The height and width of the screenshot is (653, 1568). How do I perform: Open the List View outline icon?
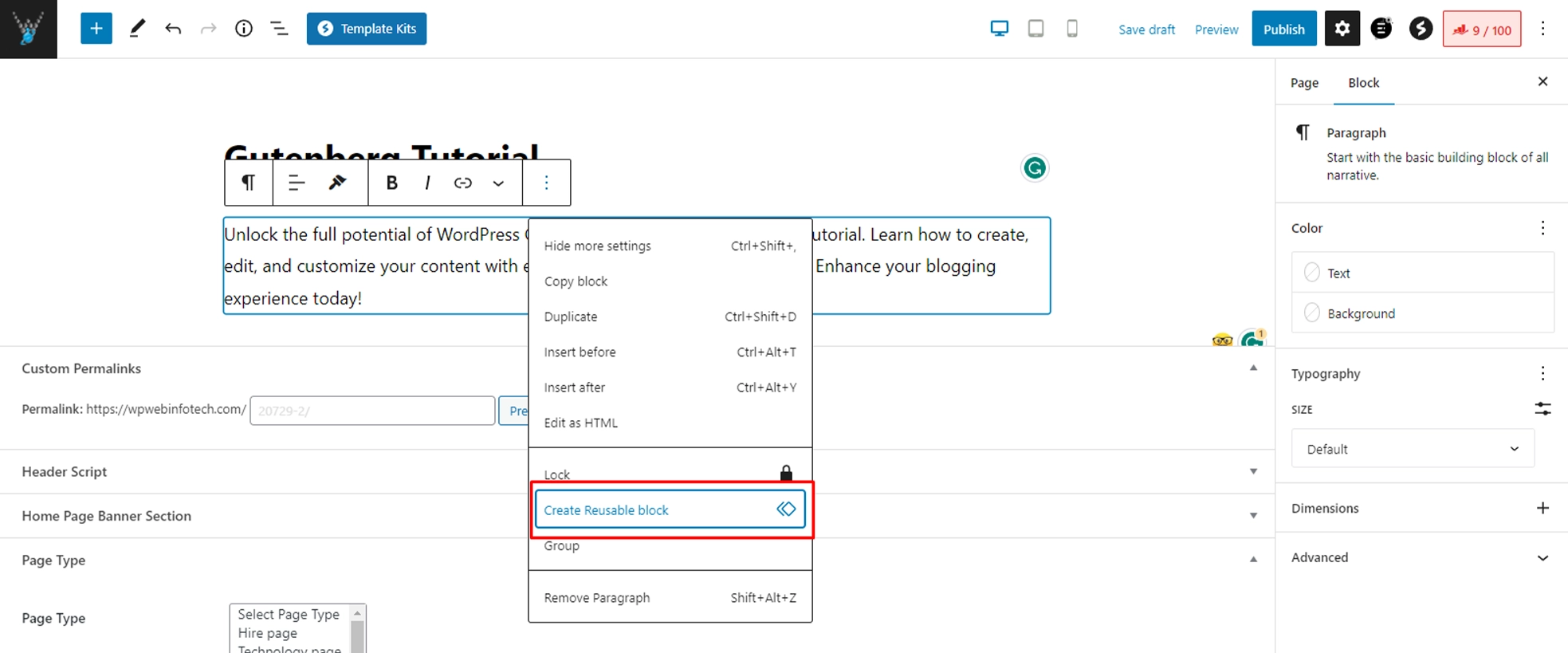click(x=279, y=29)
